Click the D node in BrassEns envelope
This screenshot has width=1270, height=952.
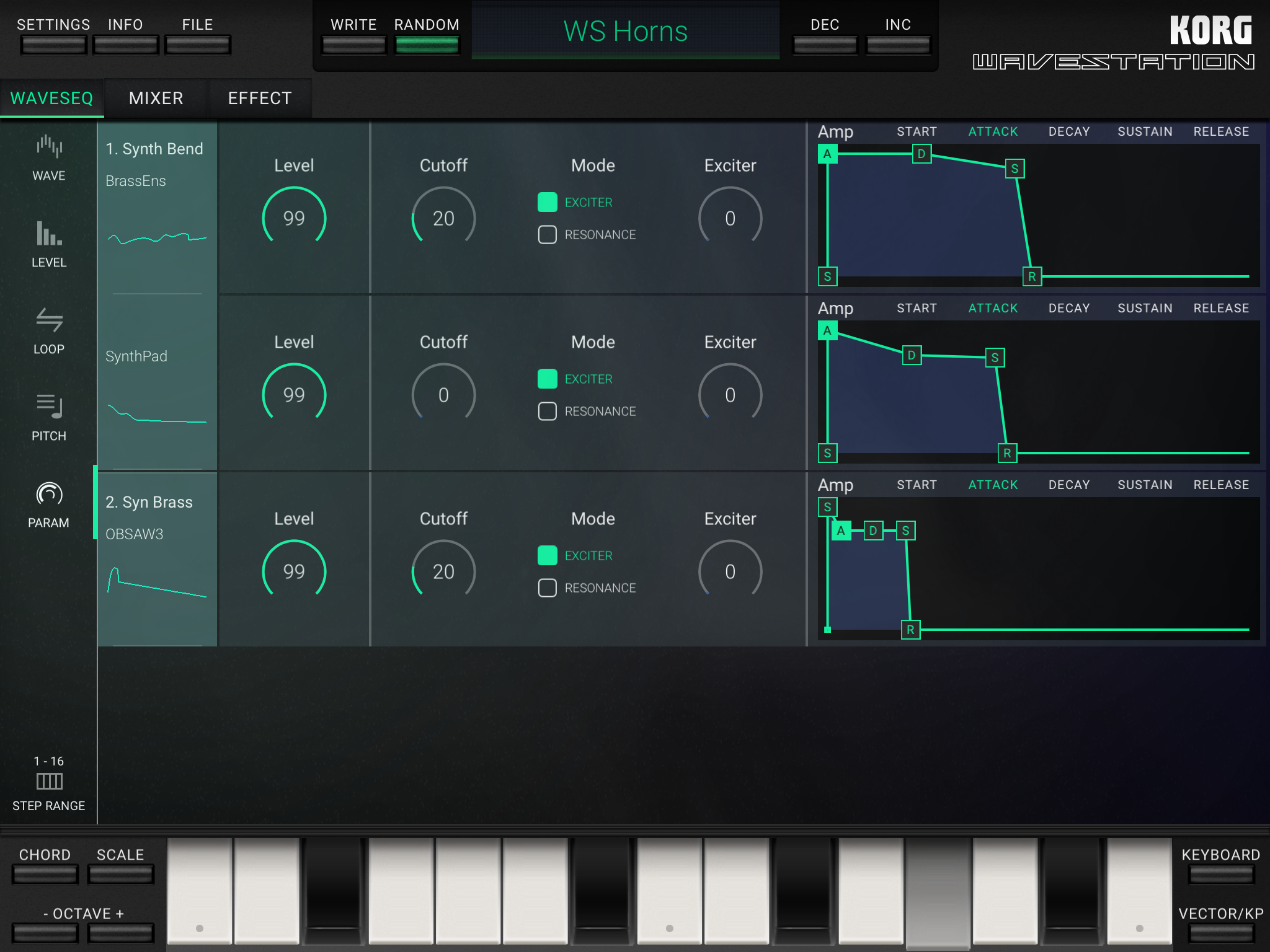pos(921,154)
